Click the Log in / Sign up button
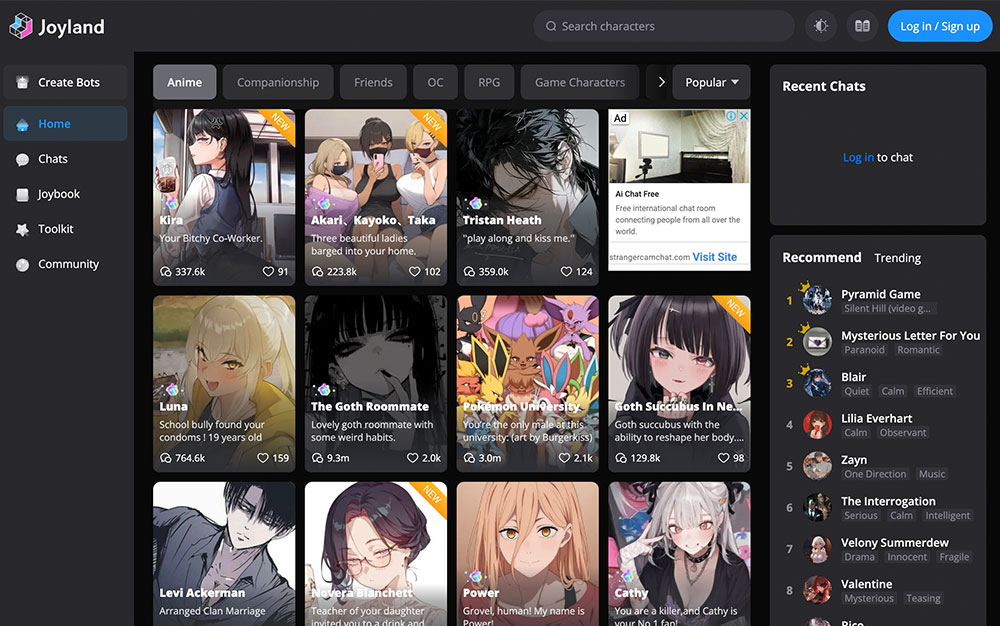The image size is (1000, 626). point(939,26)
